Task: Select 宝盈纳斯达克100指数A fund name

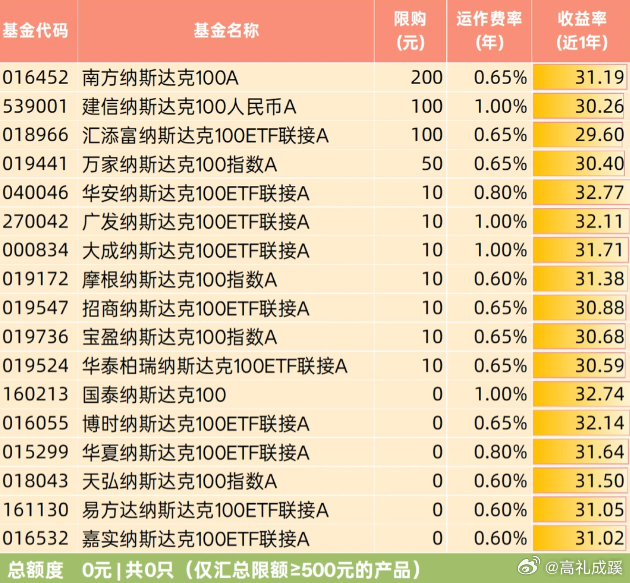Action: [x=180, y=338]
